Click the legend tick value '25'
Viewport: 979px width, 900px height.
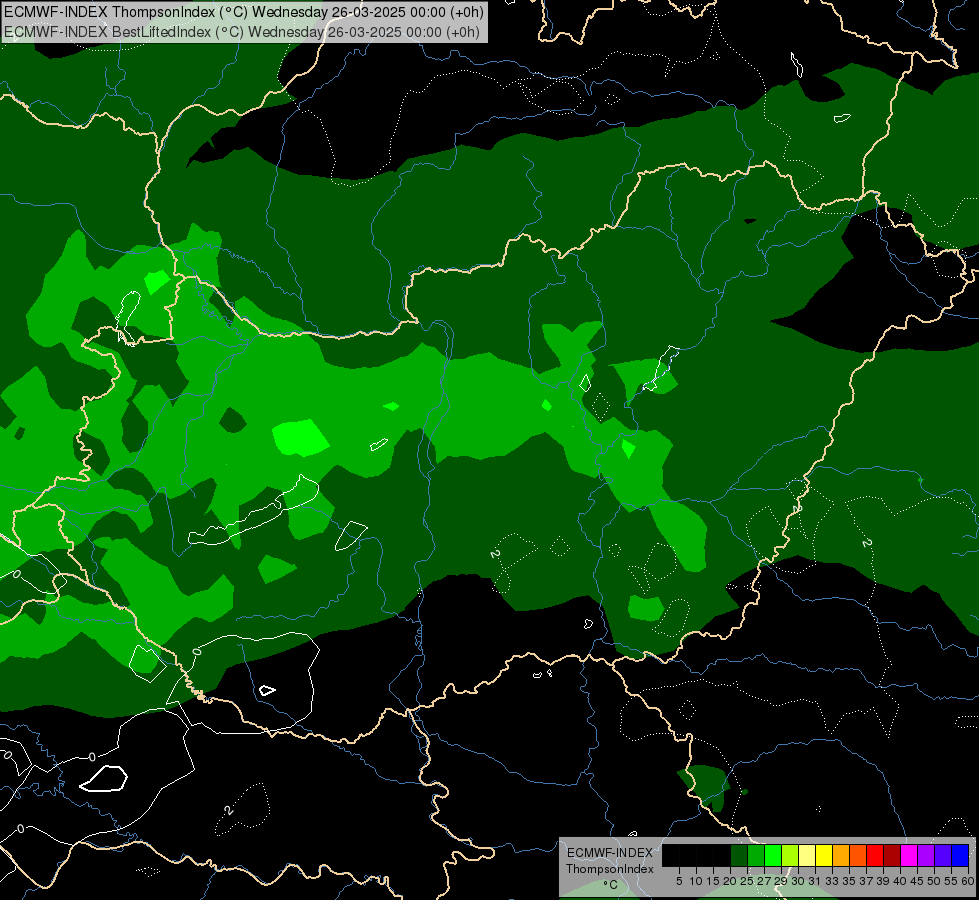(x=747, y=881)
